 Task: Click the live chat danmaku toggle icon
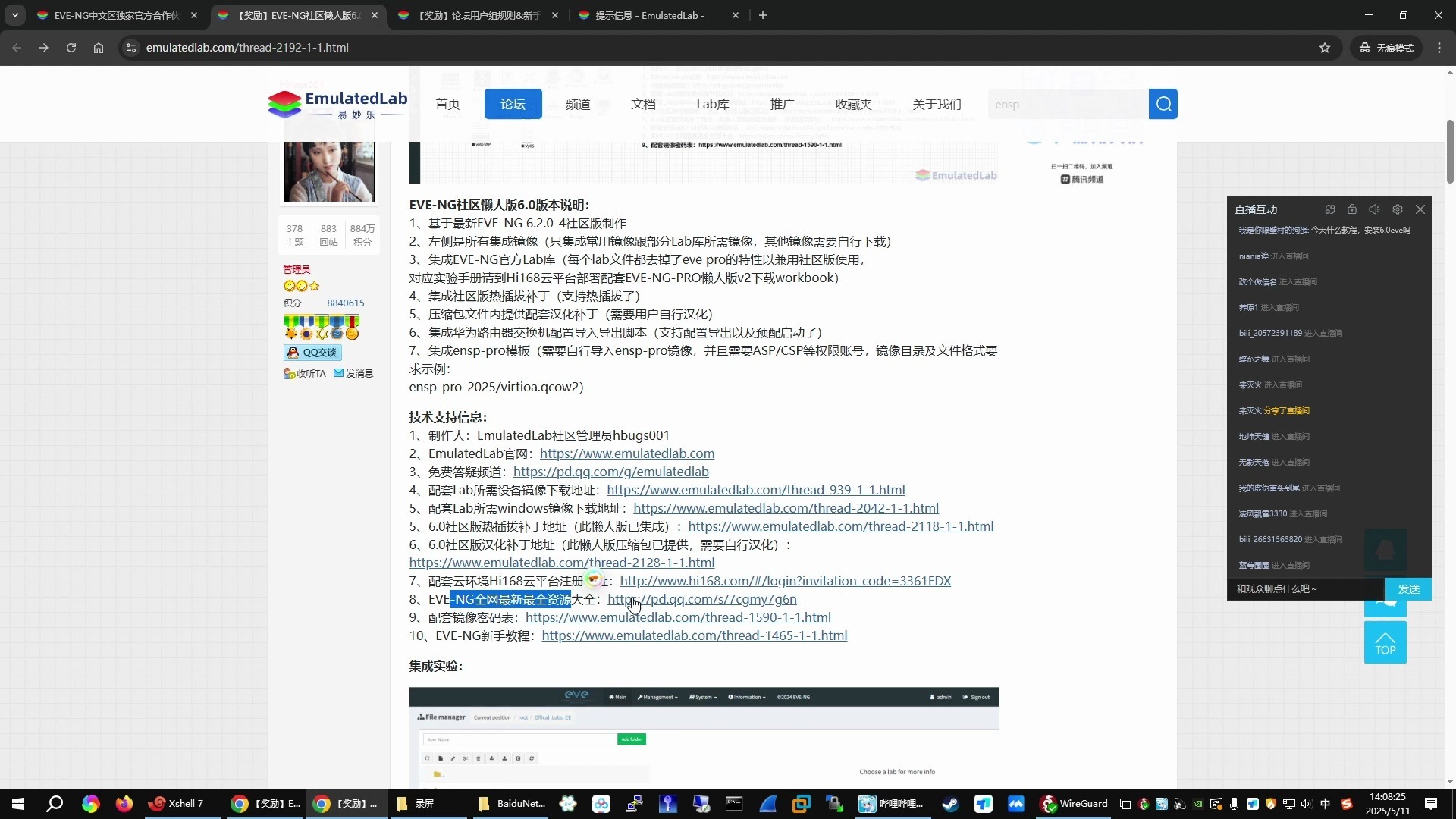click(x=1330, y=209)
